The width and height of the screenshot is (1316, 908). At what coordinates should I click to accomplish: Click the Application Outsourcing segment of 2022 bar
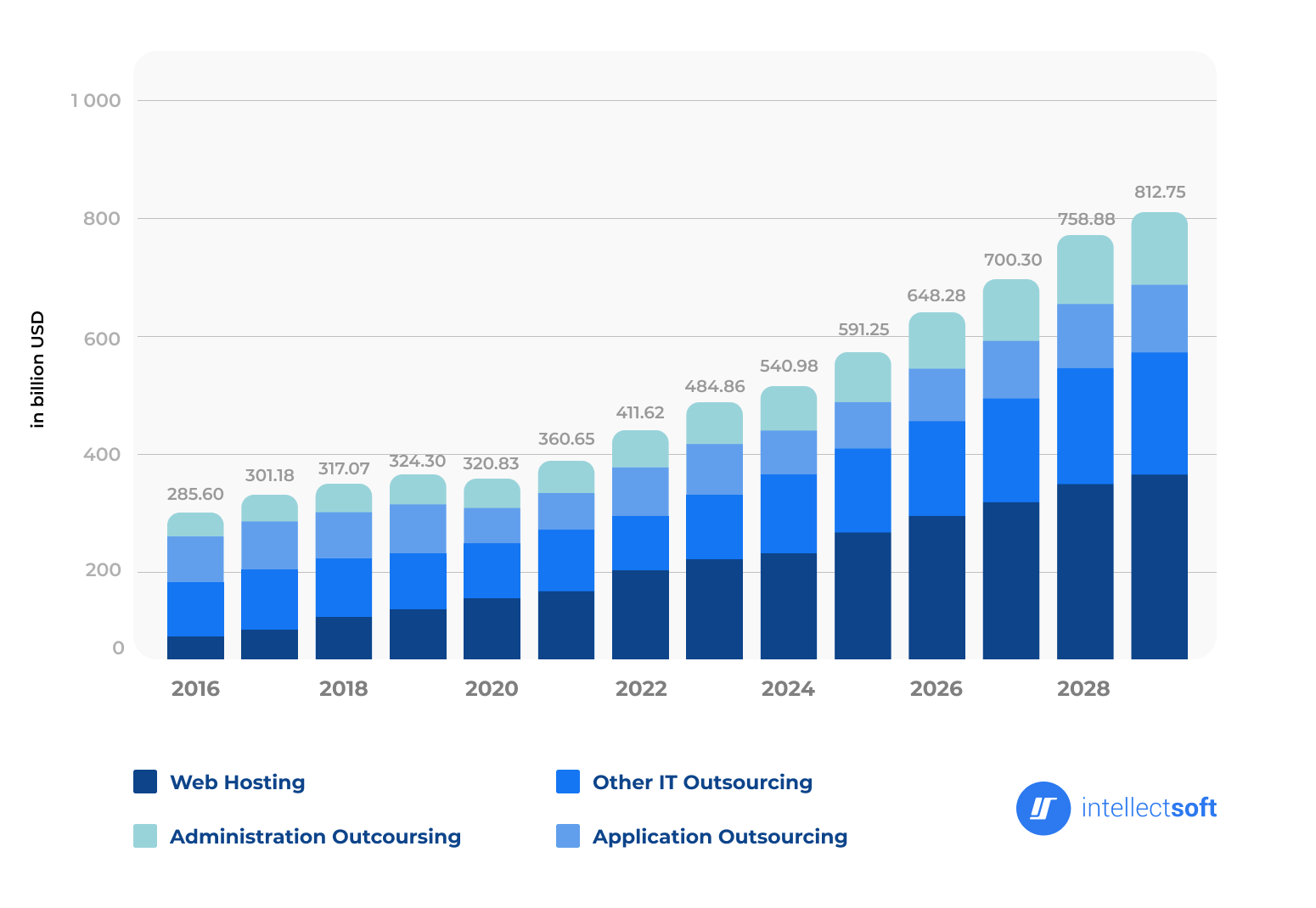(640, 491)
